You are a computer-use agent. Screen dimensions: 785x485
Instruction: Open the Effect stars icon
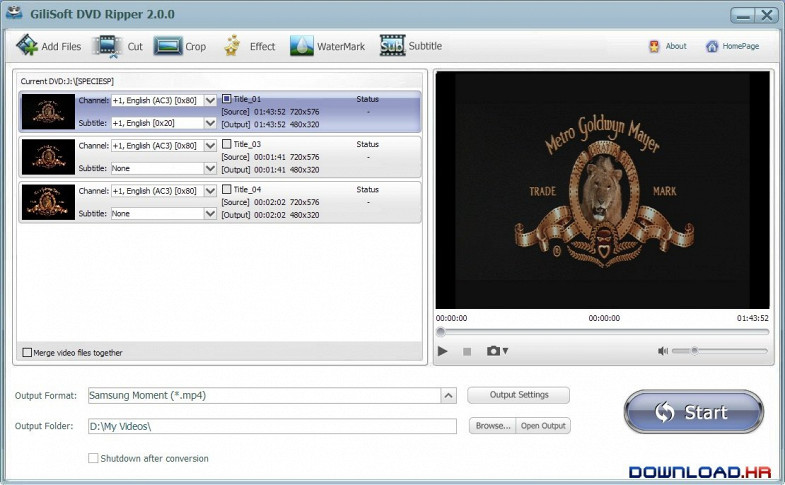(x=232, y=46)
